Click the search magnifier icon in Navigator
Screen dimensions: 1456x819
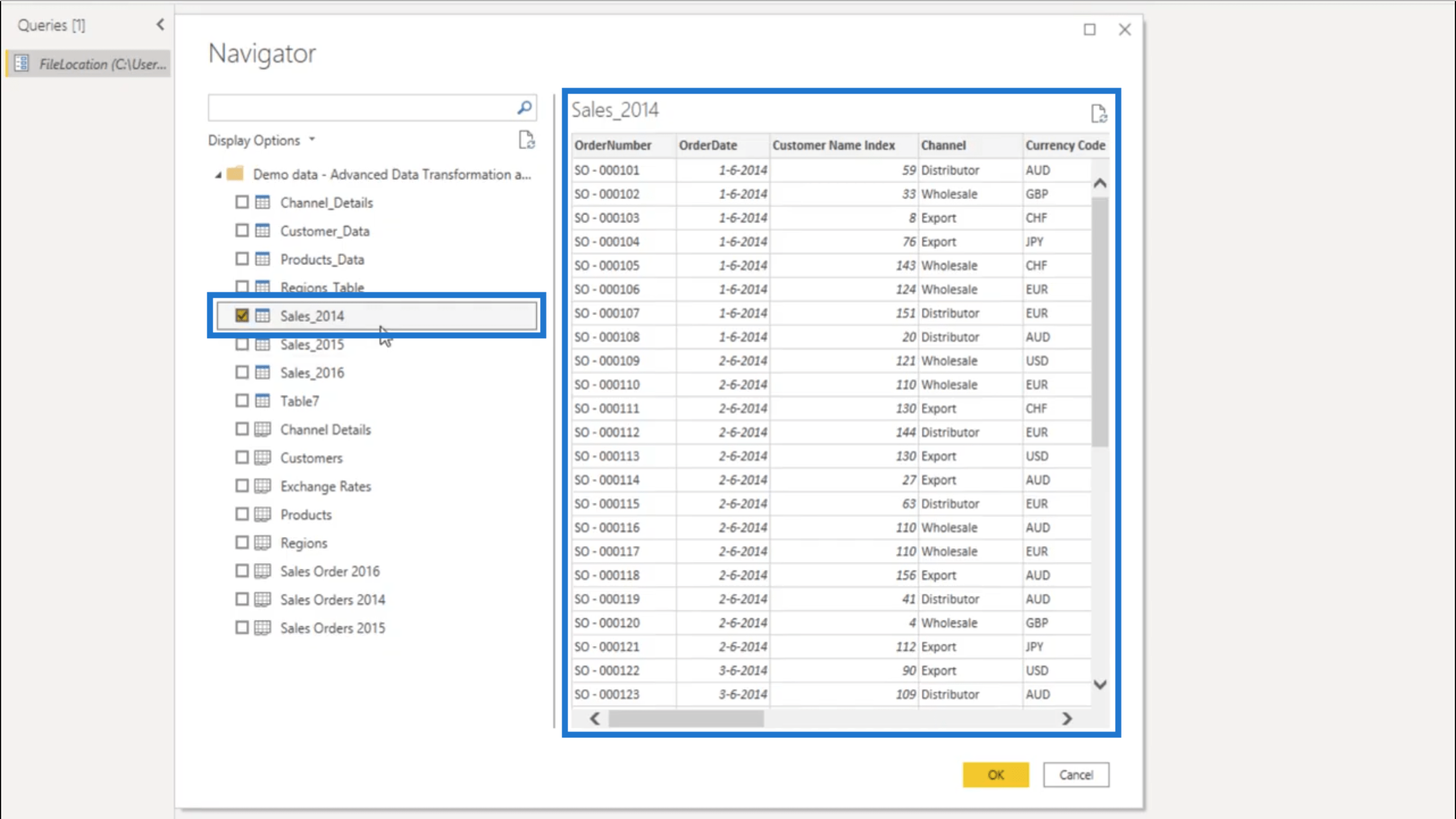(523, 108)
